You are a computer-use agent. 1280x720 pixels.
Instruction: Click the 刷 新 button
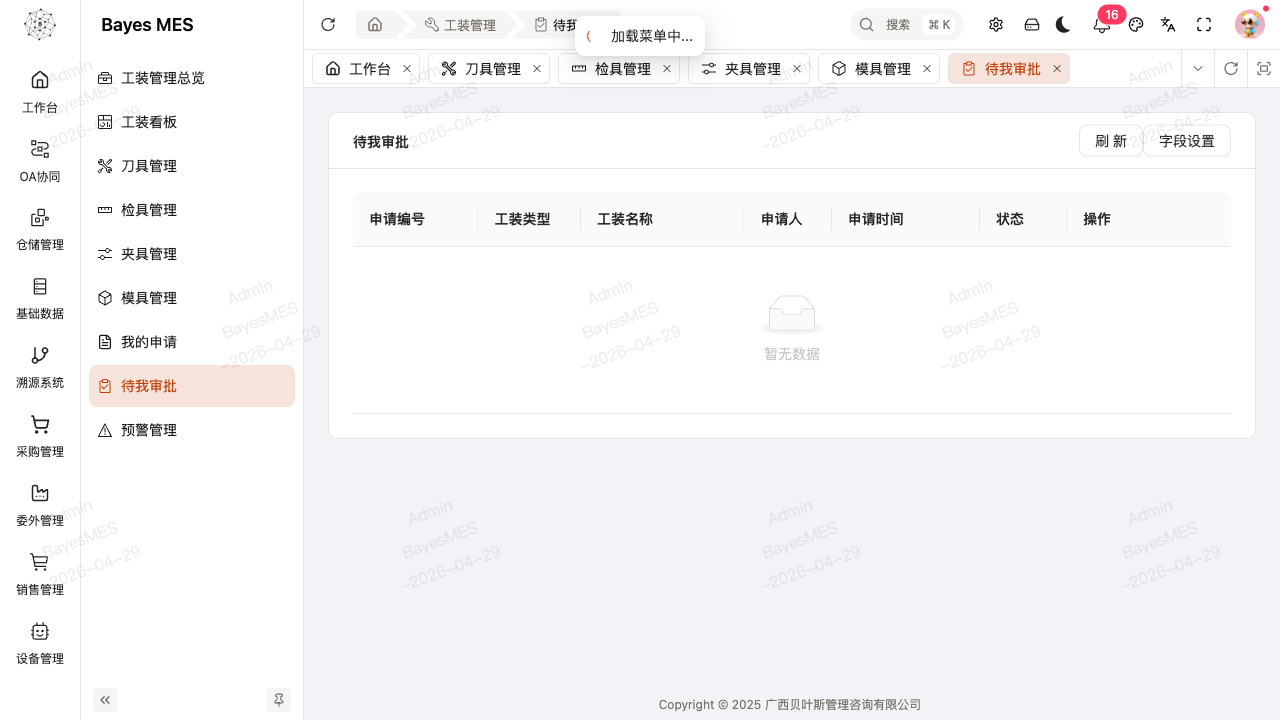(x=1111, y=141)
